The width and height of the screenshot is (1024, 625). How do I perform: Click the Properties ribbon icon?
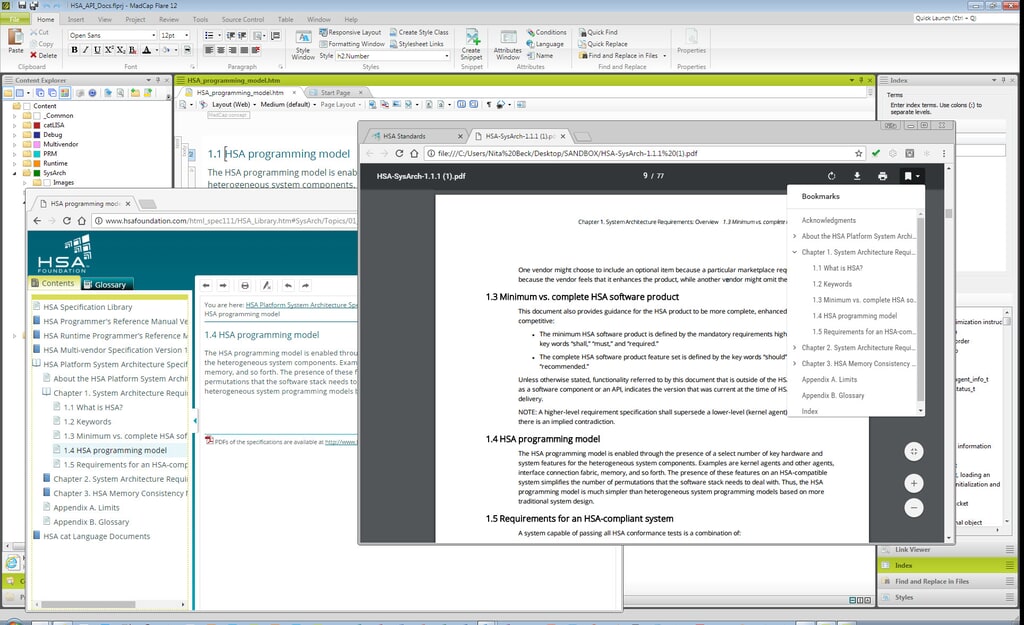coord(692,41)
